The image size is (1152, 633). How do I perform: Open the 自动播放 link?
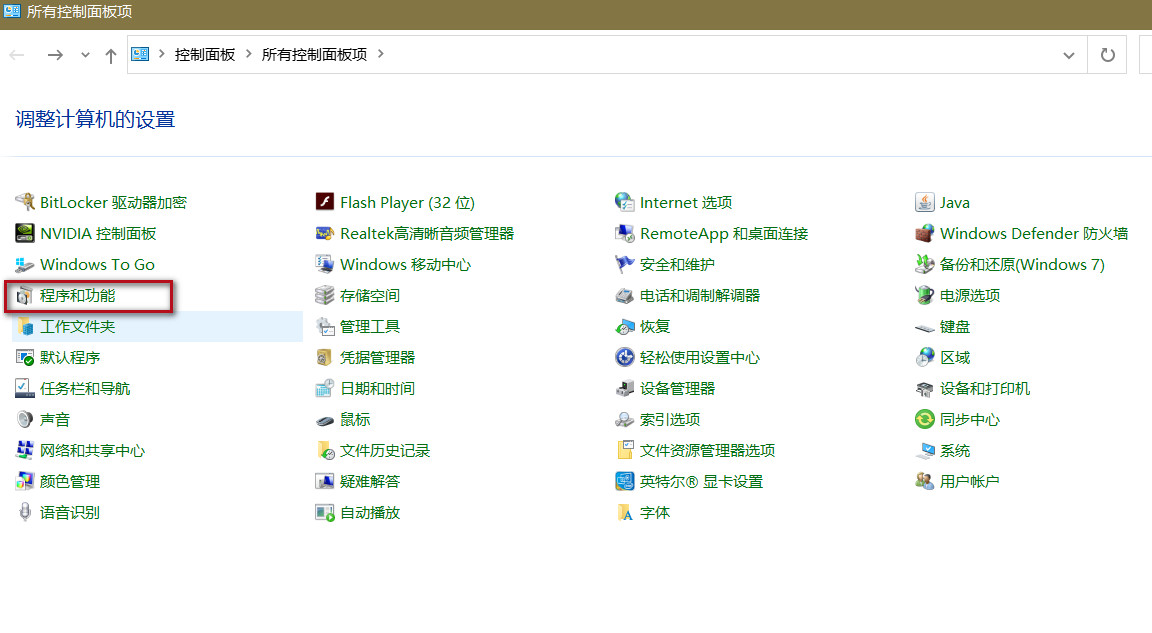(x=370, y=512)
